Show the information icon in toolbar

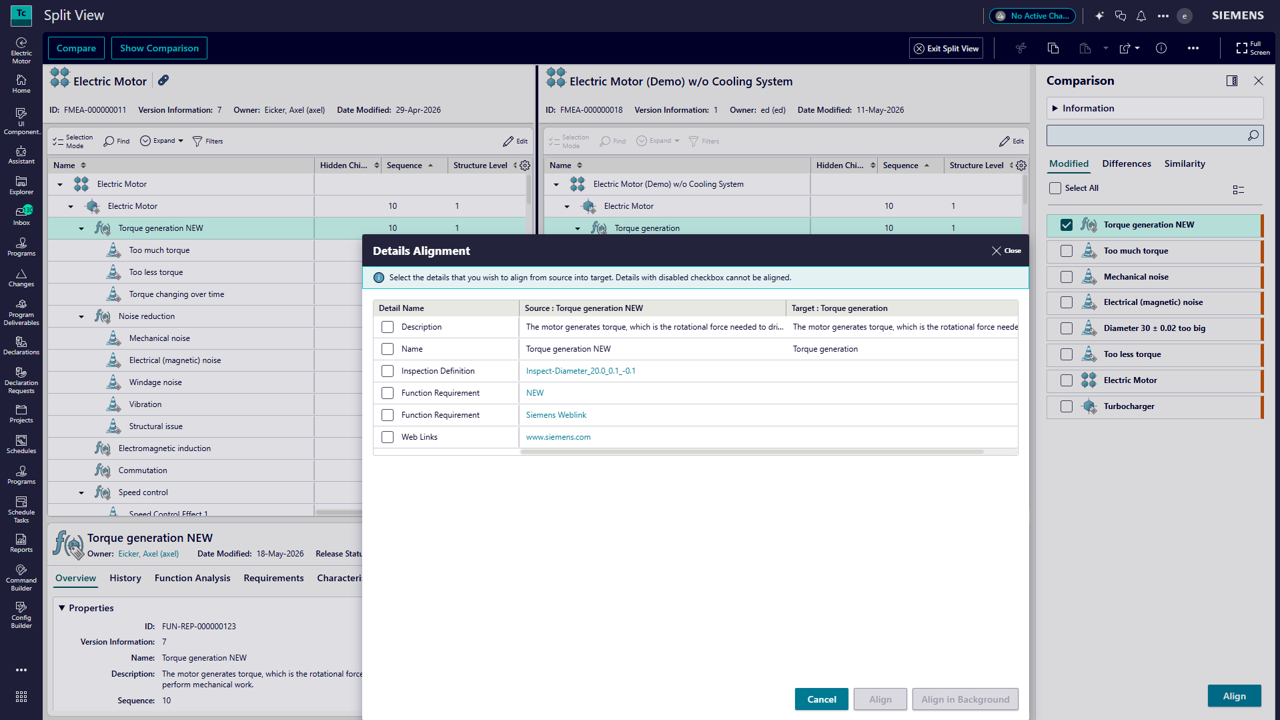[1161, 48]
